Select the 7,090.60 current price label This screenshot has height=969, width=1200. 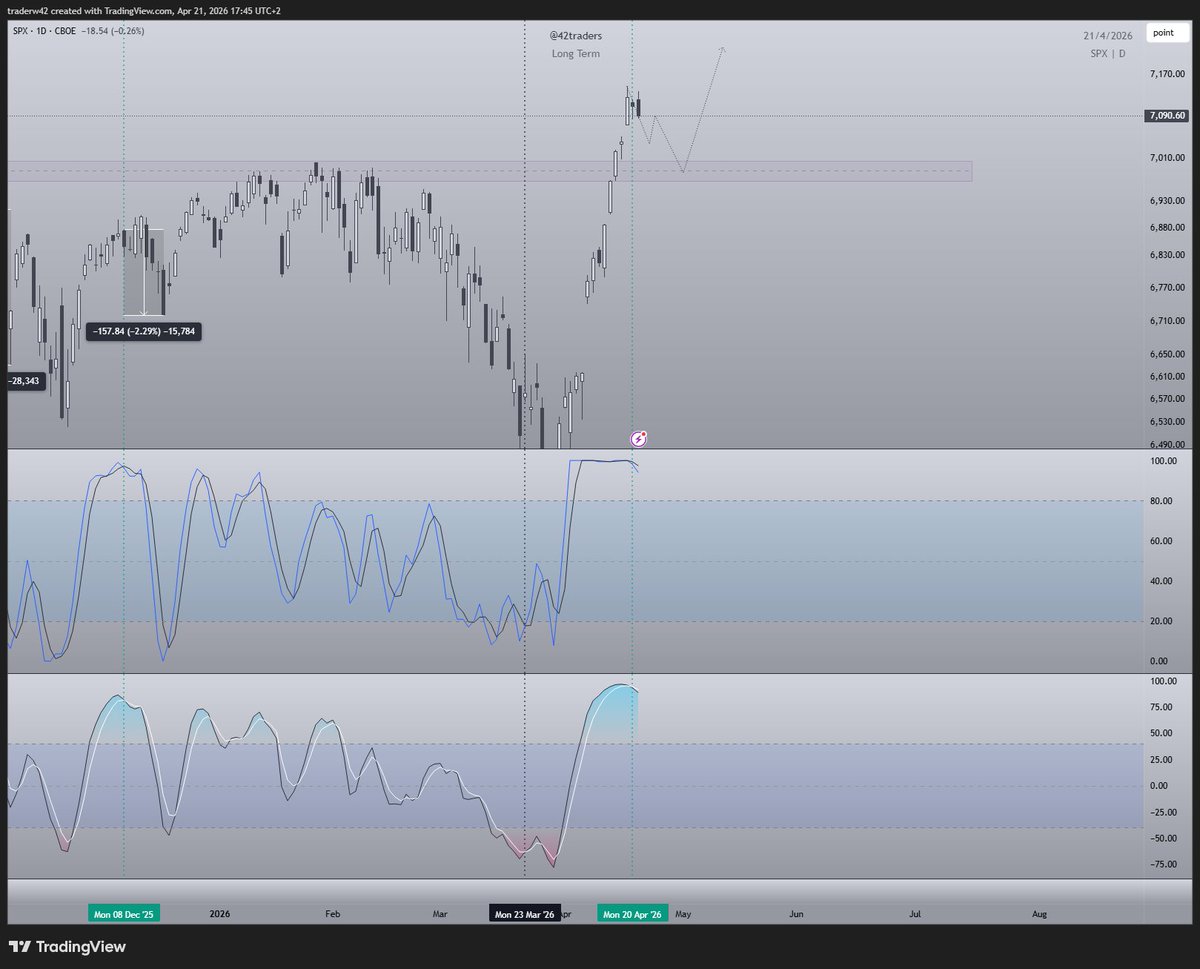[x=1165, y=116]
